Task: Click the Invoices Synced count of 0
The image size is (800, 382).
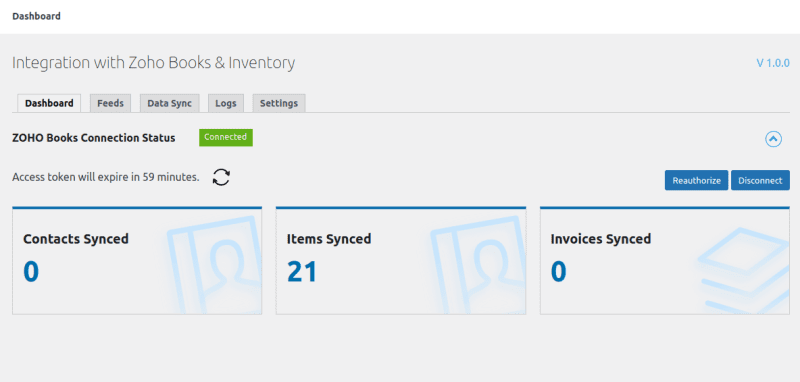Action: 559,272
